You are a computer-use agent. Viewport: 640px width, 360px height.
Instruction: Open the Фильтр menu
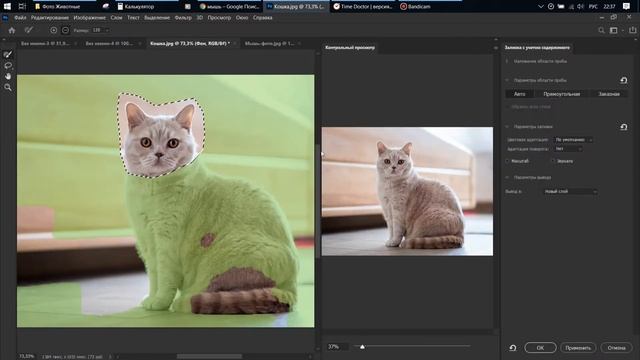(183, 18)
